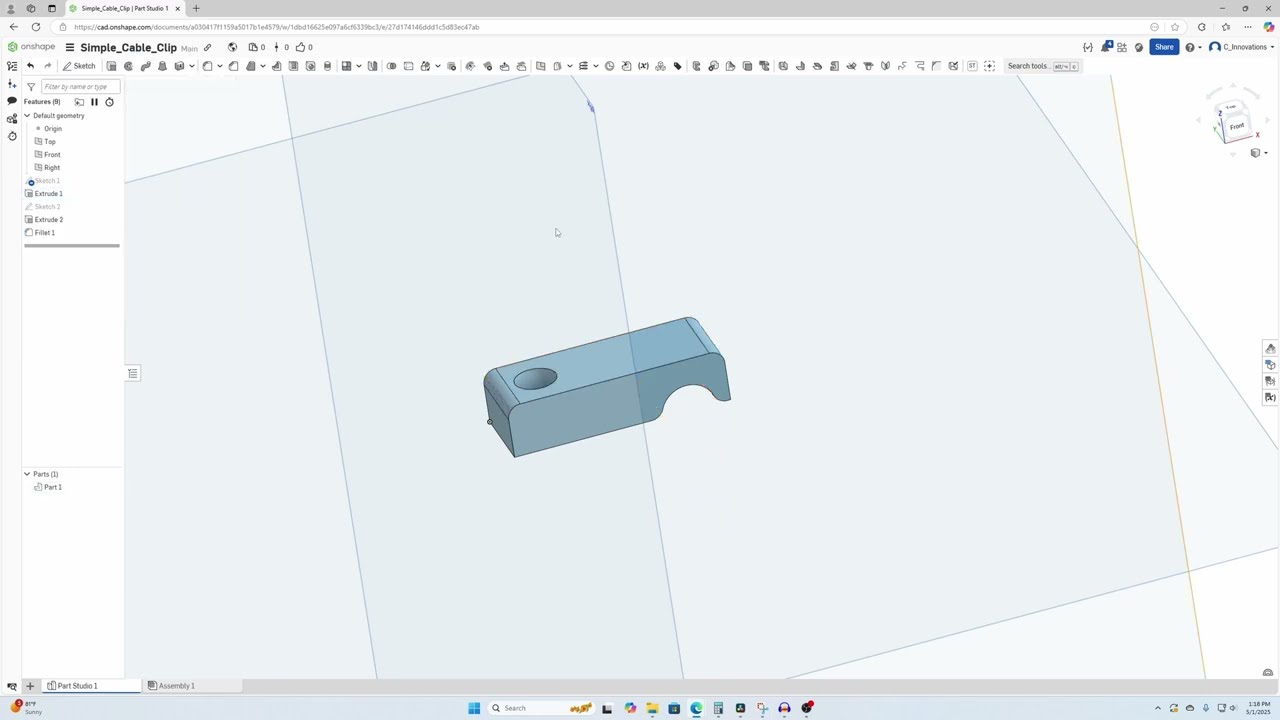Viewport: 1280px width, 720px height.
Task: Select the Right plane in feature tree
Action: point(51,167)
